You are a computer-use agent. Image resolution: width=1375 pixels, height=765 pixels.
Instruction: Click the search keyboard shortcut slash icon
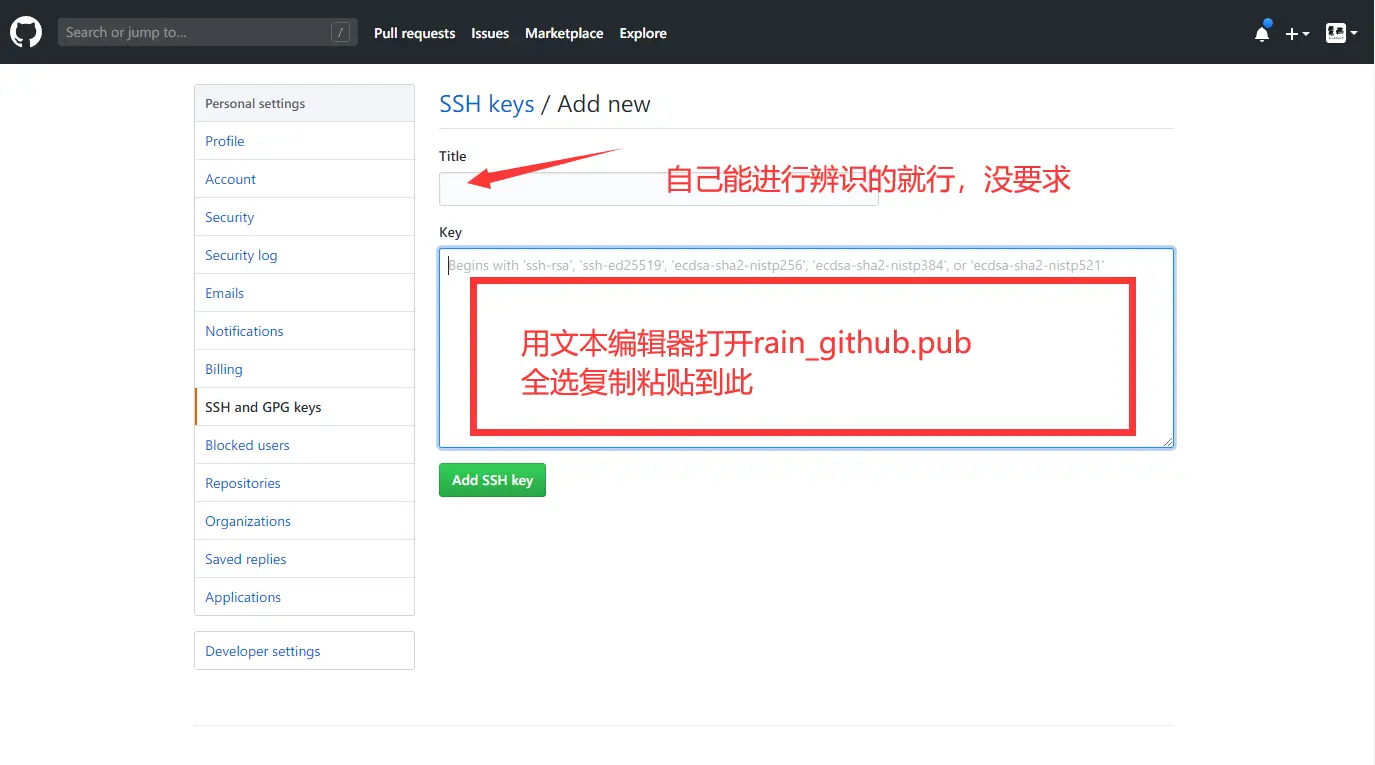point(341,31)
